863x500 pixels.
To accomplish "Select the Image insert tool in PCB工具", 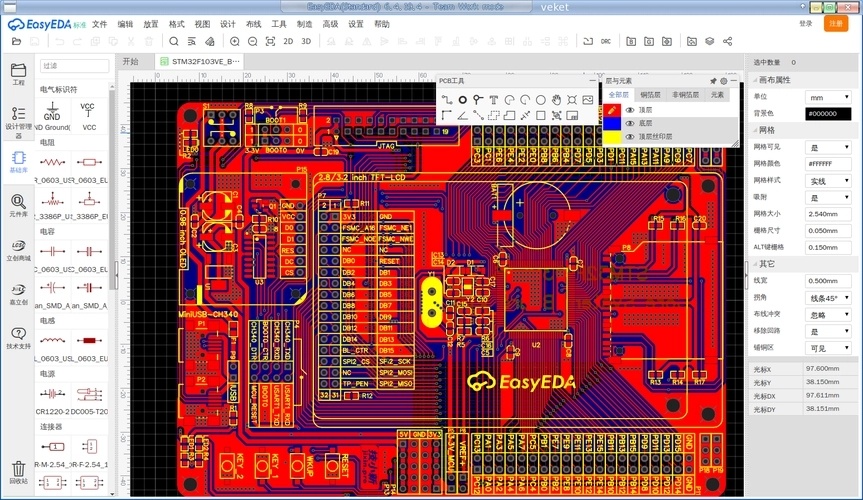I will click(588, 100).
